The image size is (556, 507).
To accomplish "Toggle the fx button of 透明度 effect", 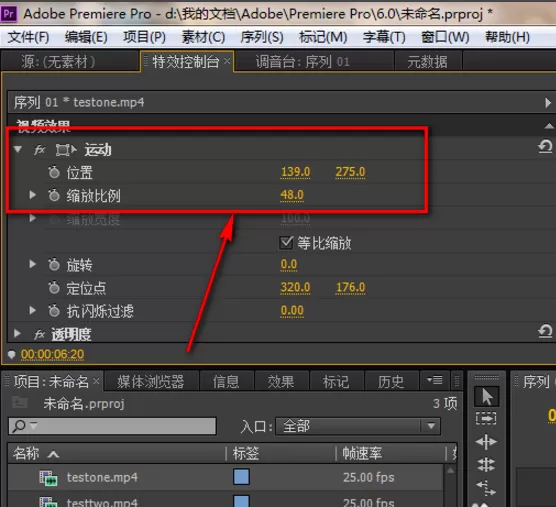I will click(x=40, y=334).
